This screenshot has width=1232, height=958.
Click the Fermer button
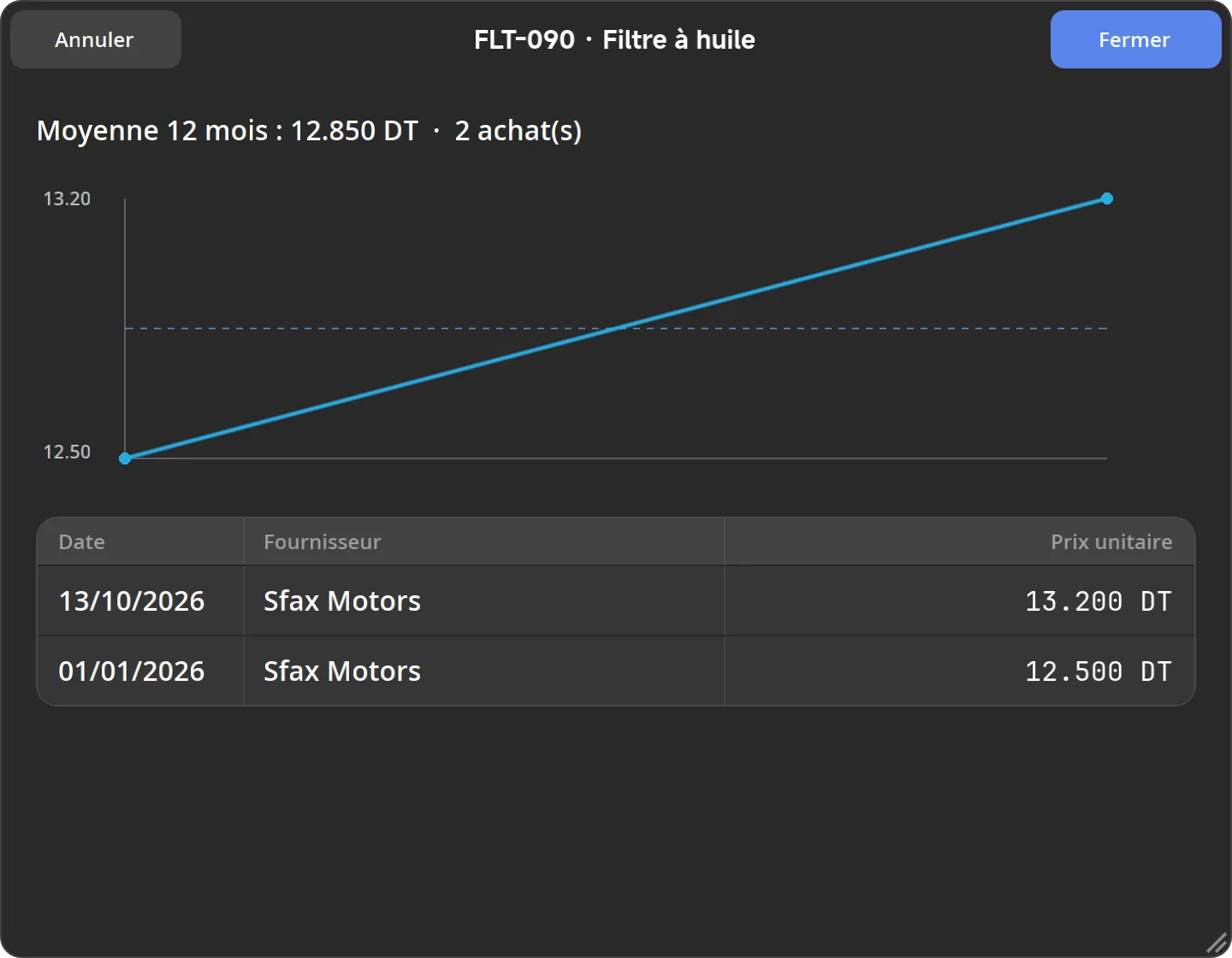(x=1135, y=39)
